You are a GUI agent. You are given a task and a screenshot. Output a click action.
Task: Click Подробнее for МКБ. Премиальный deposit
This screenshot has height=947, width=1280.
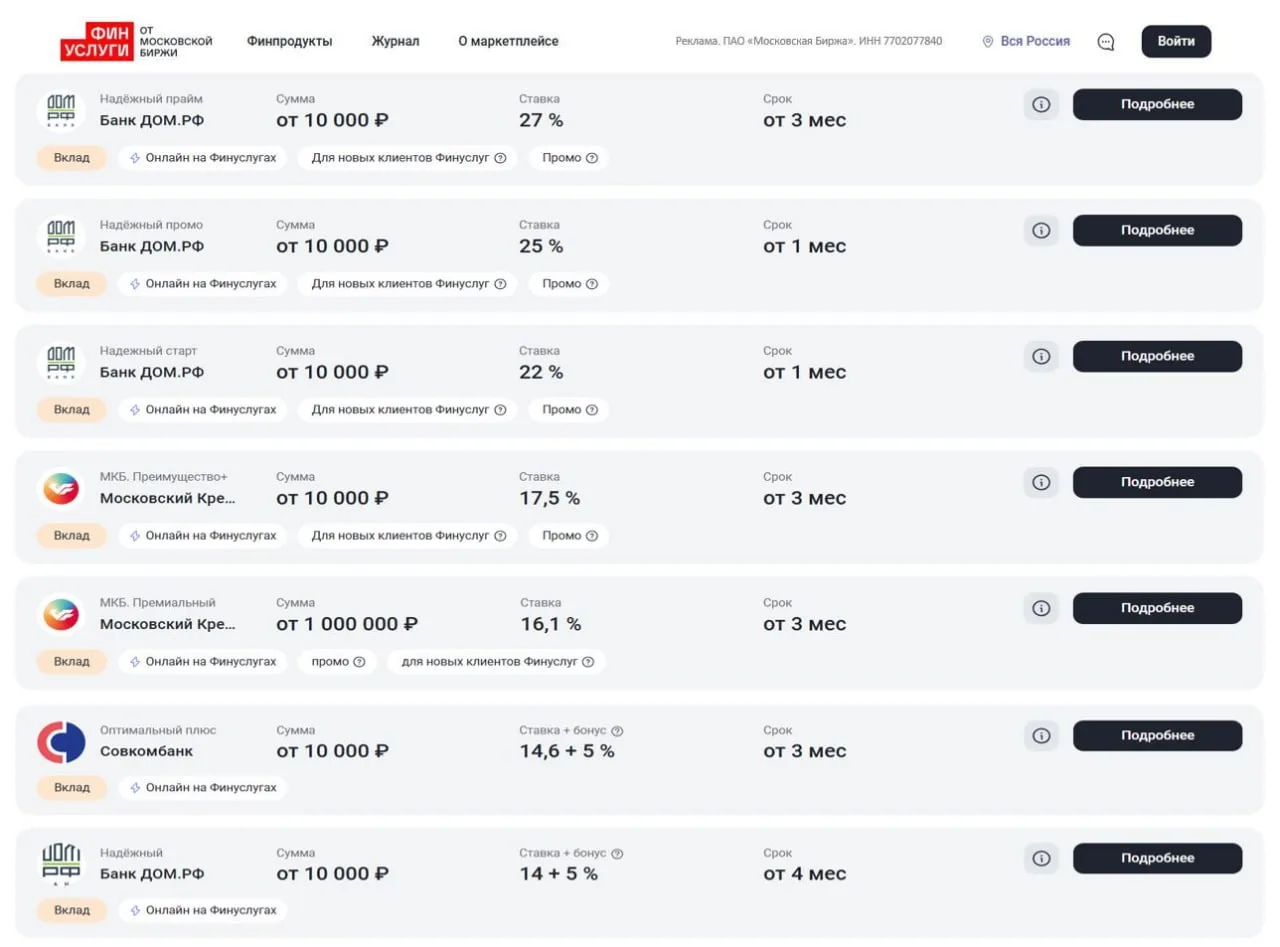pos(1157,608)
